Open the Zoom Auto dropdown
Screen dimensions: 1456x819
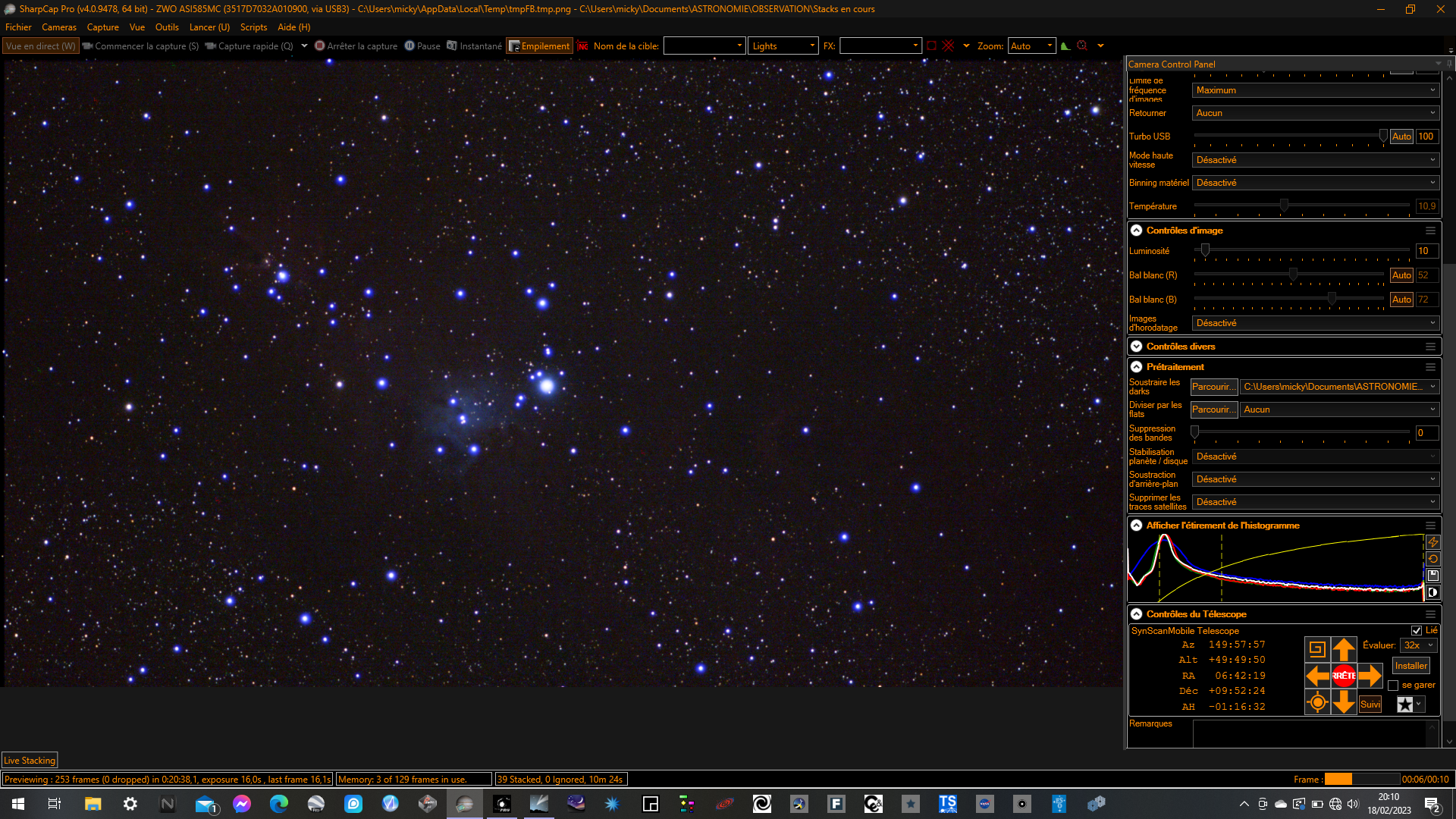[1031, 46]
